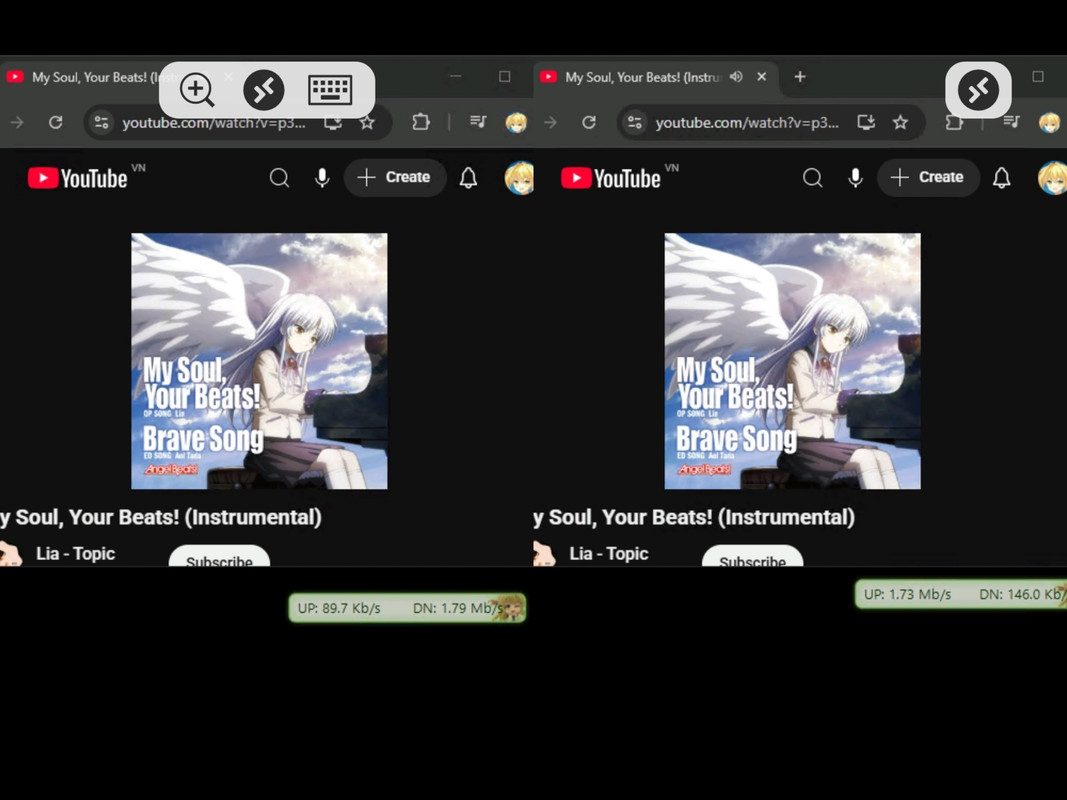Screen dimensions: 1067x800
Task: Reload the page in the right browser window
Action: 589,122
